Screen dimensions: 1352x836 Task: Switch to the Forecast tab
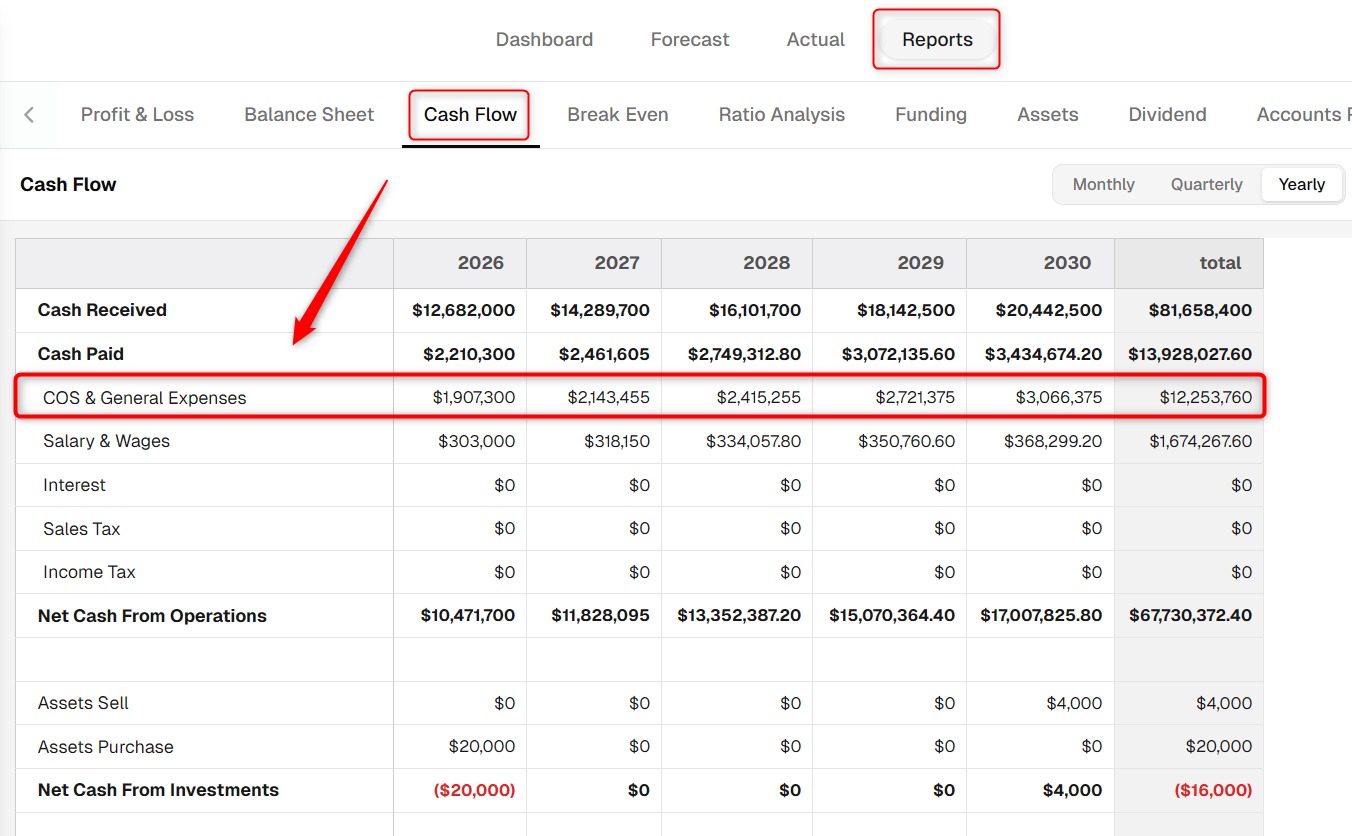690,40
